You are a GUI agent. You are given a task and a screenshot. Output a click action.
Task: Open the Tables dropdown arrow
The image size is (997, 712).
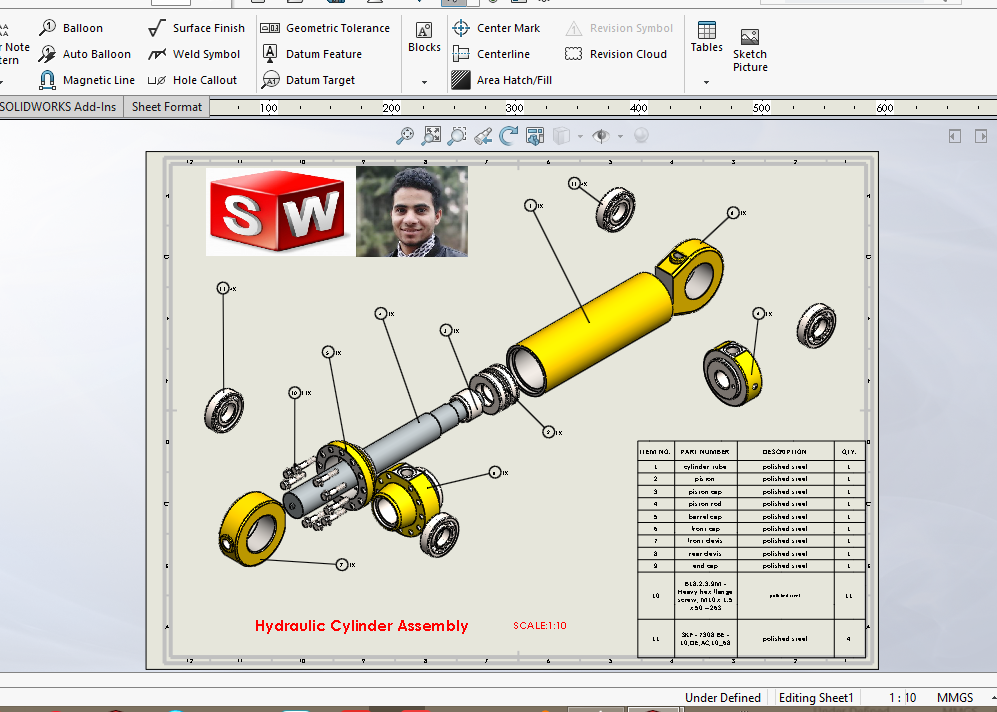(x=706, y=80)
